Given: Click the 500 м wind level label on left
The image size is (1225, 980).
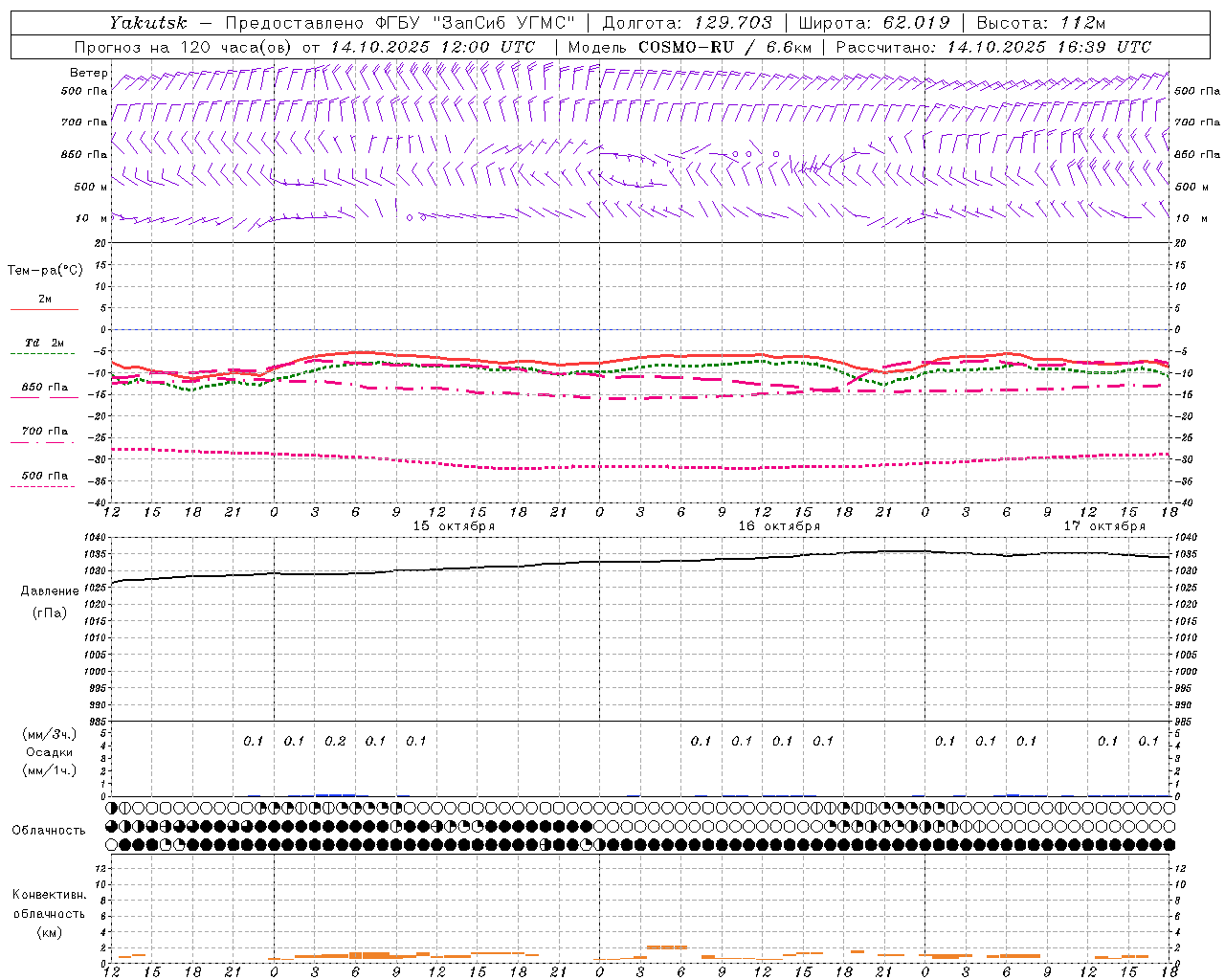Looking at the screenshot, I should [92, 187].
